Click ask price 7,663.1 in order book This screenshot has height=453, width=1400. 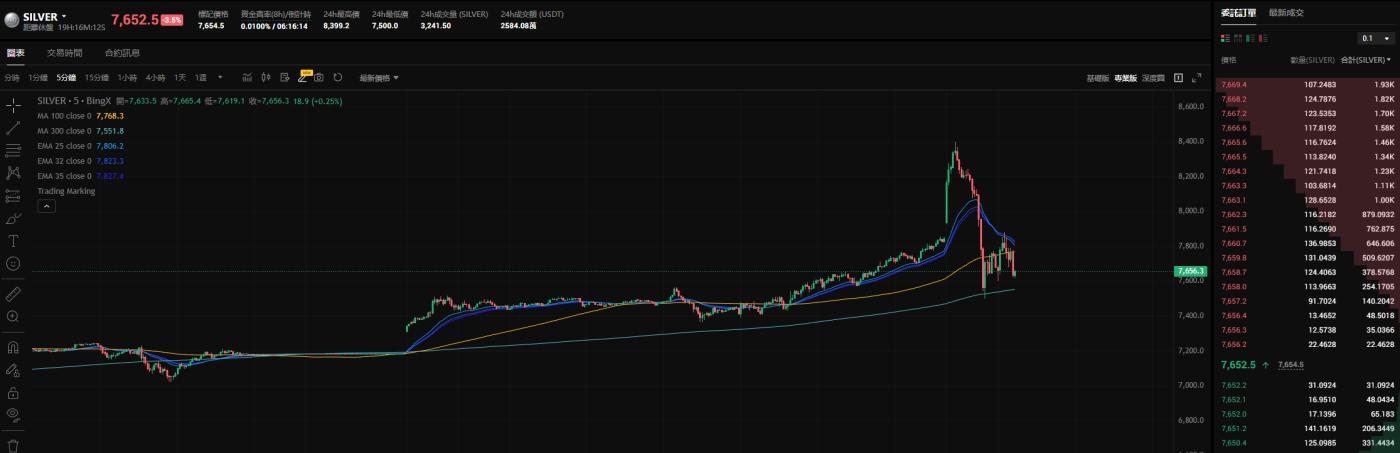pyautogui.click(x=1233, y=200)
